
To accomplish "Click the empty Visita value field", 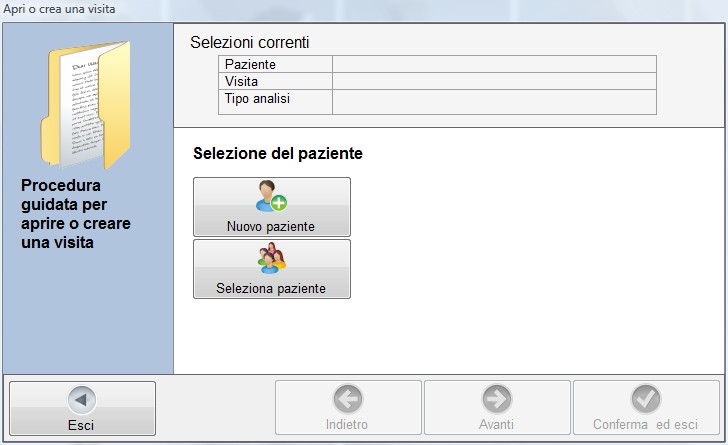I will tap(494, 81).
